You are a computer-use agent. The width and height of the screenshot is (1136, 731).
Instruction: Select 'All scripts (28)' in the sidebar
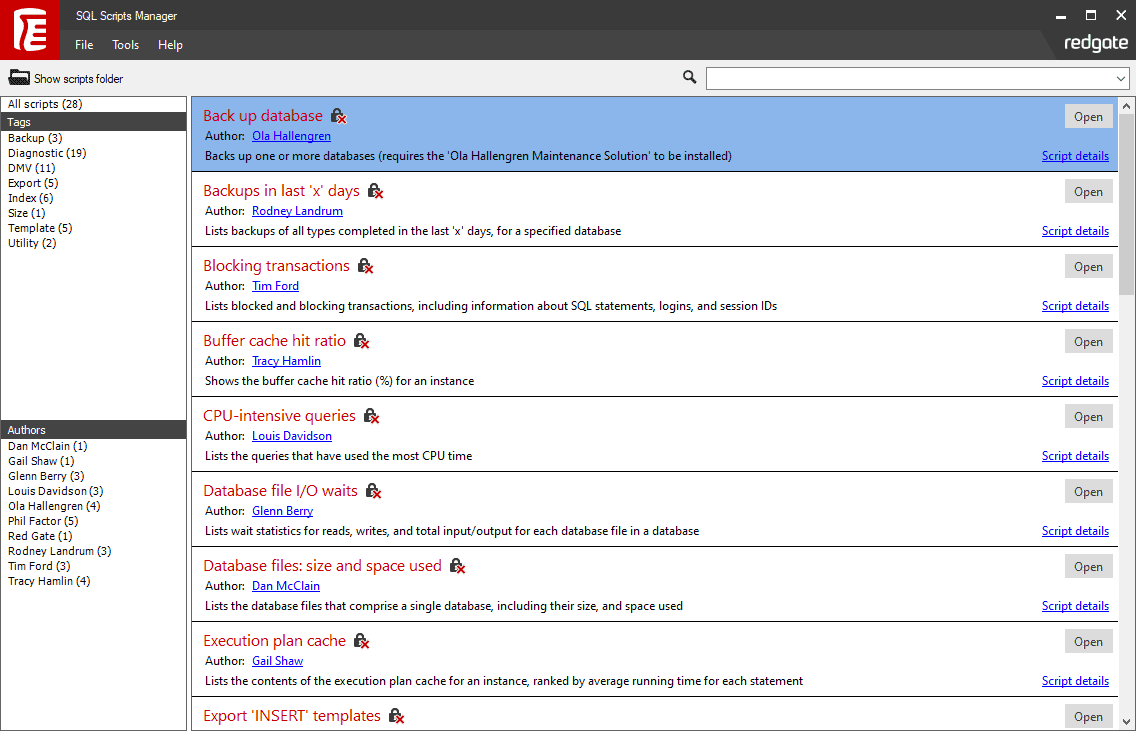(45, 103)
